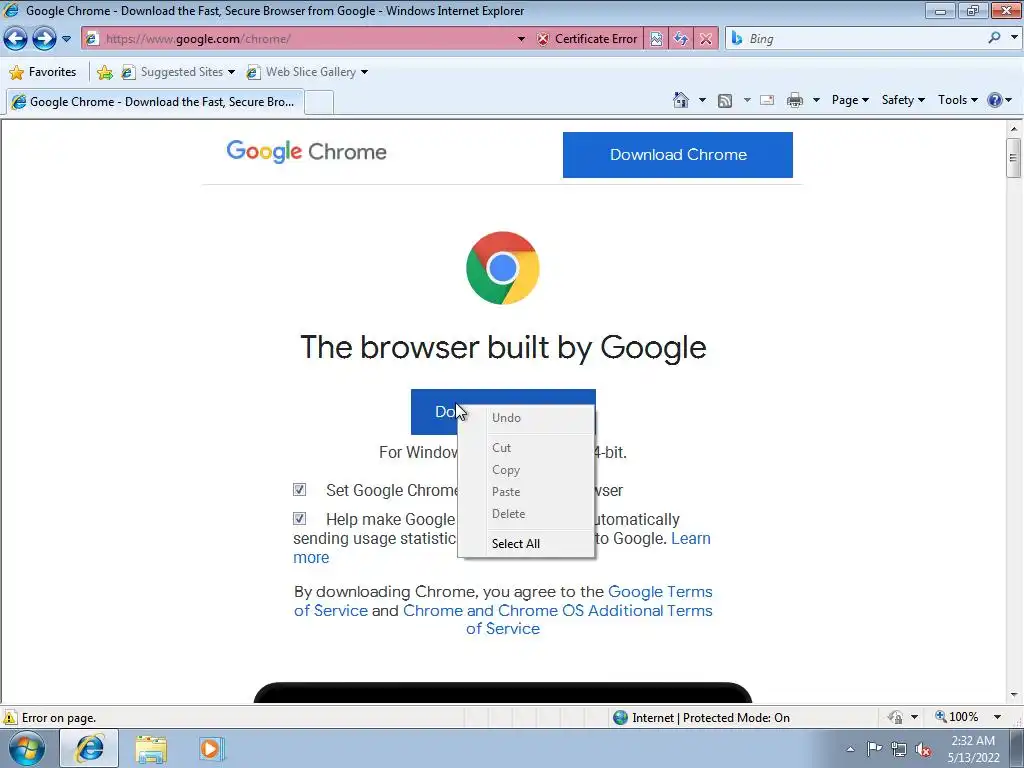The height and width of the screenshot is (768, 1024).
Task: Click the Add to Favorites Bar icon
Action: [104, 72]
